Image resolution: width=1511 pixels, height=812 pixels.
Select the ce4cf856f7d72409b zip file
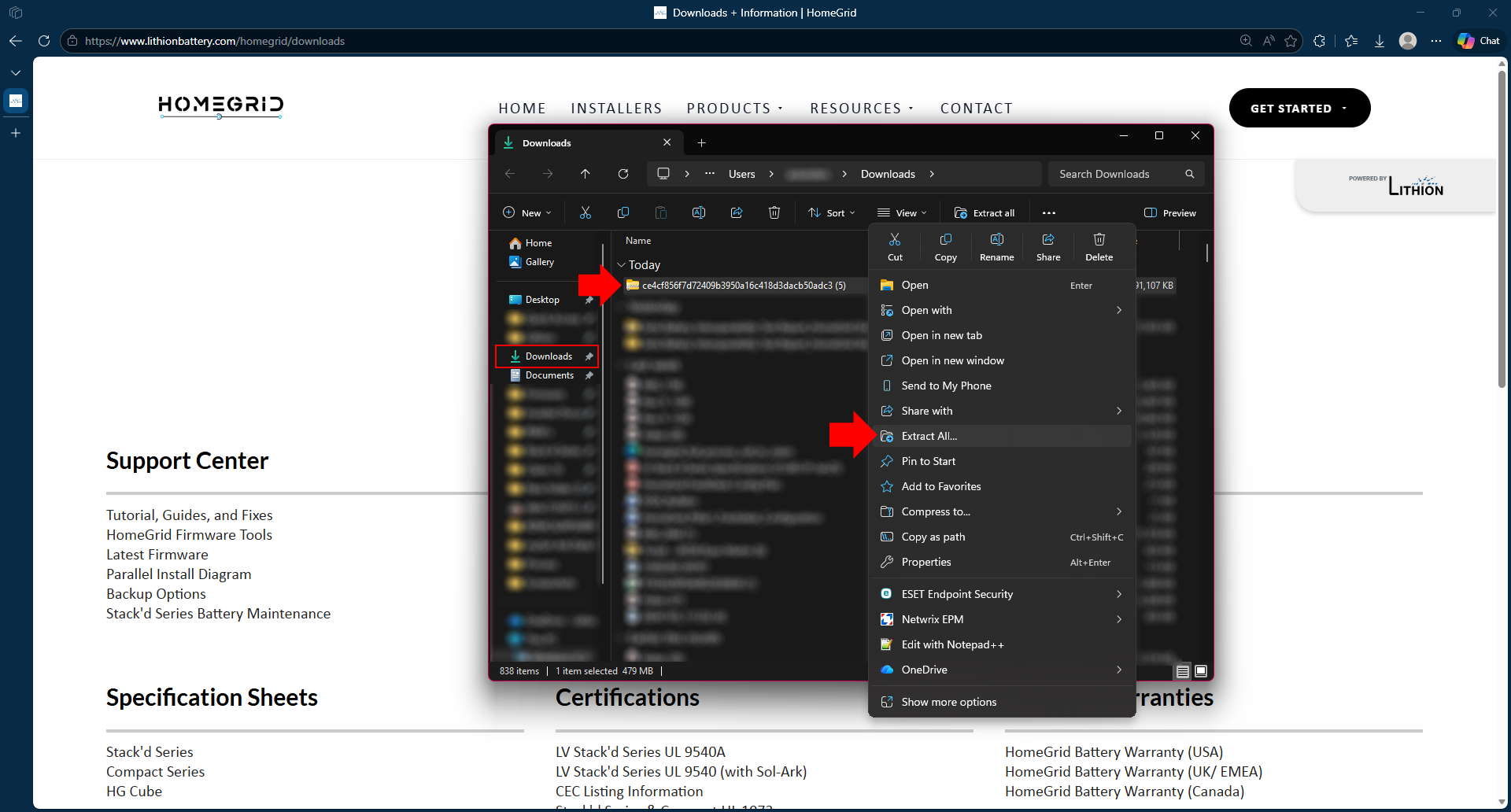pyautogui.click(x=744, y=286)
